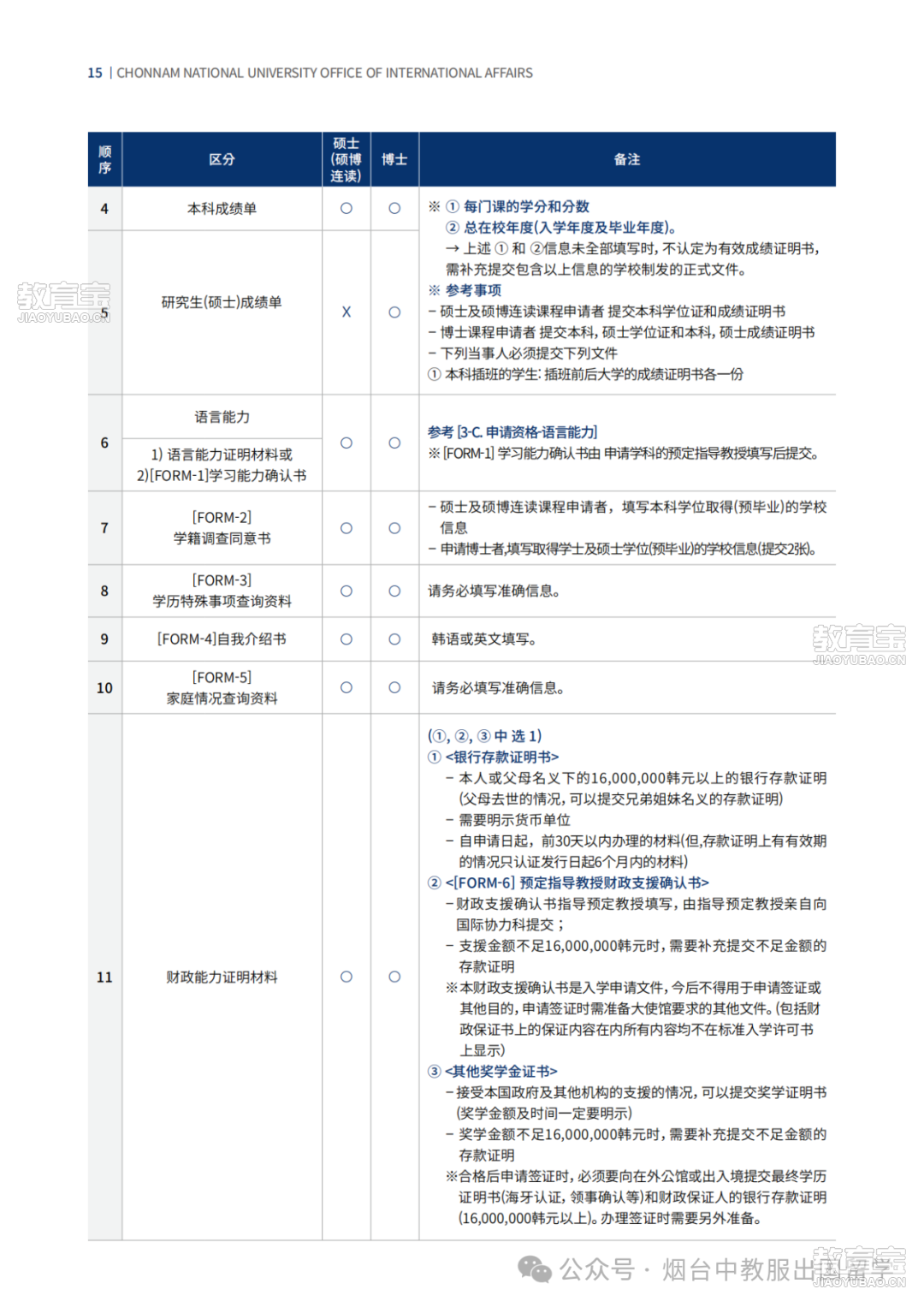Click the 硕士 circle mark for 学籍调查同意书
Image resolution: width=924 pixels, height=1307 pixels.
tap(346, 528)
